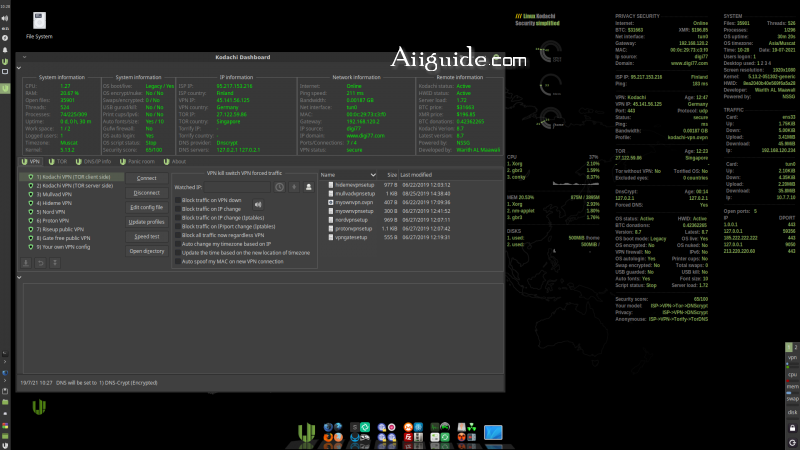Click the undo arrow icon below the VPN list
The width and height of the screenshot is (800, 450).
click(x=40, y=263)
